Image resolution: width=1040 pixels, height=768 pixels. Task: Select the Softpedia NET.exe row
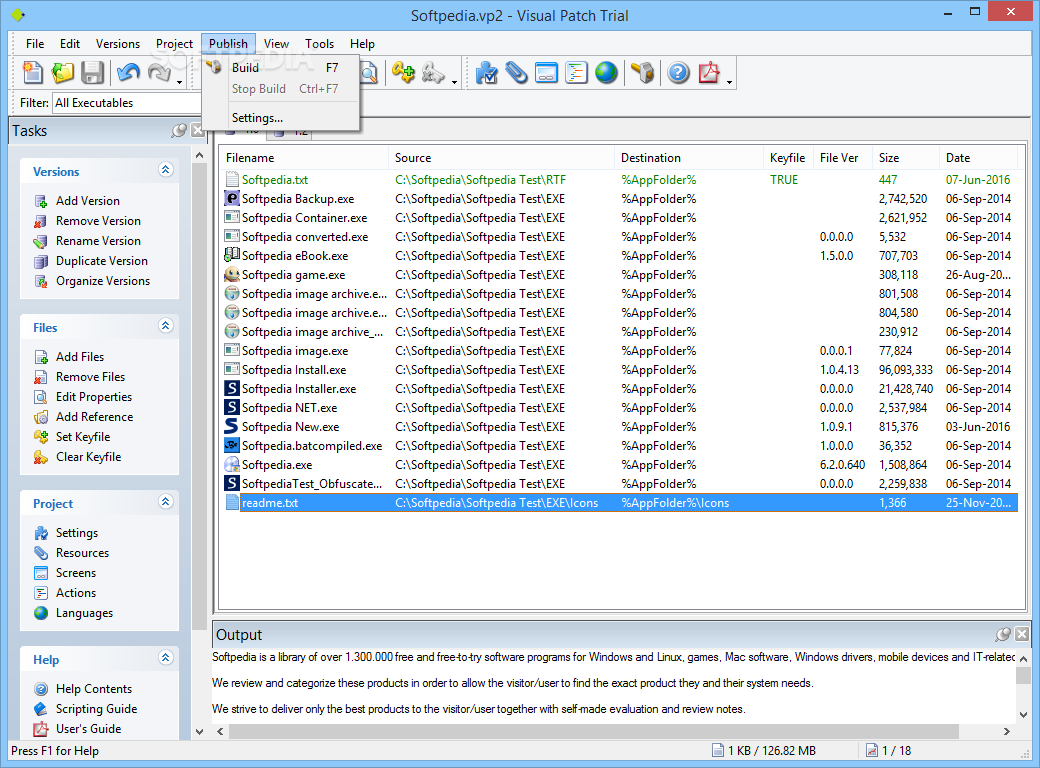pos(618,408)
